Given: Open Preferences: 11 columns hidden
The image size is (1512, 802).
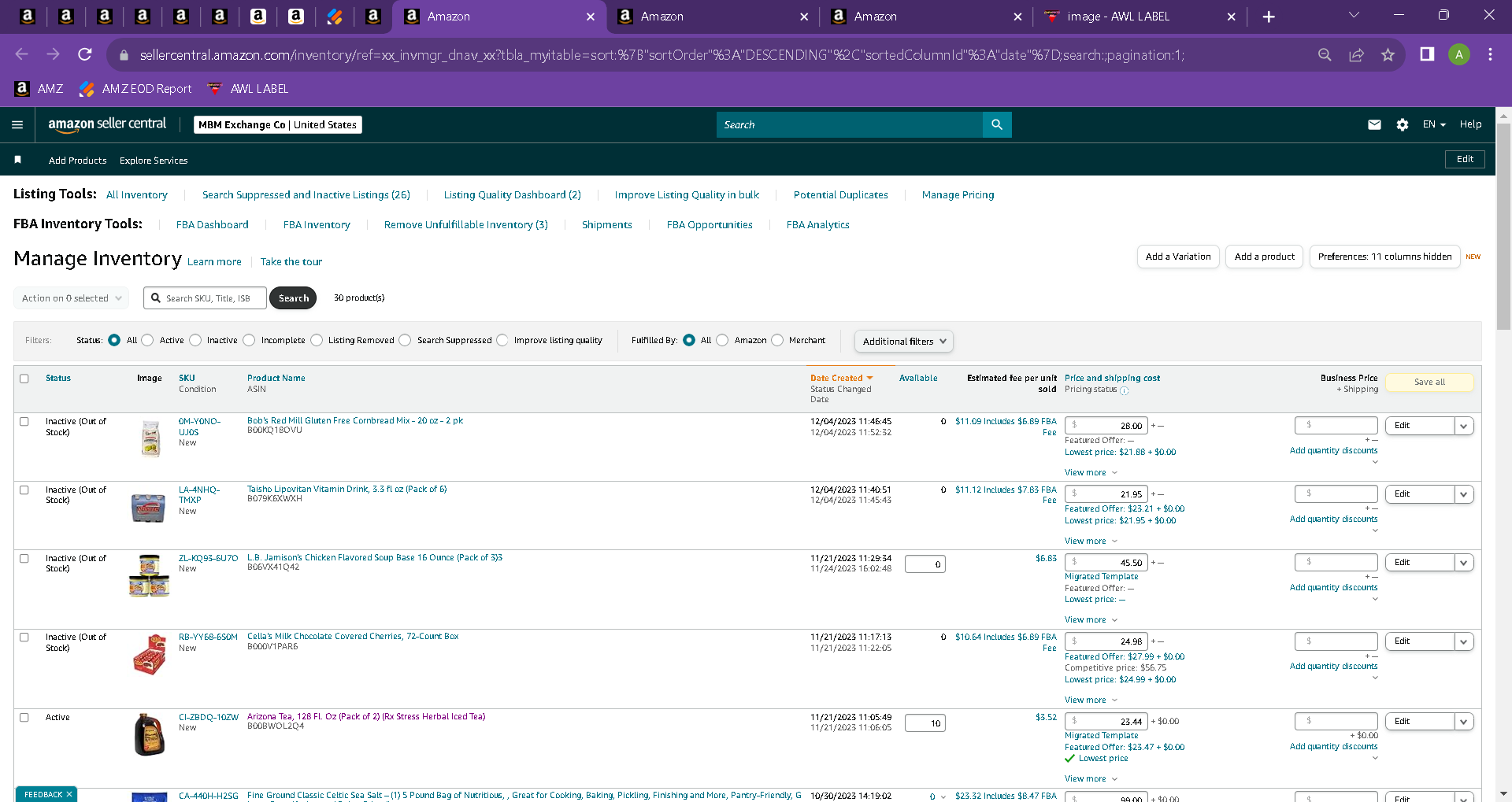Looking at the screenshot, I should [x=1384, y=257].
